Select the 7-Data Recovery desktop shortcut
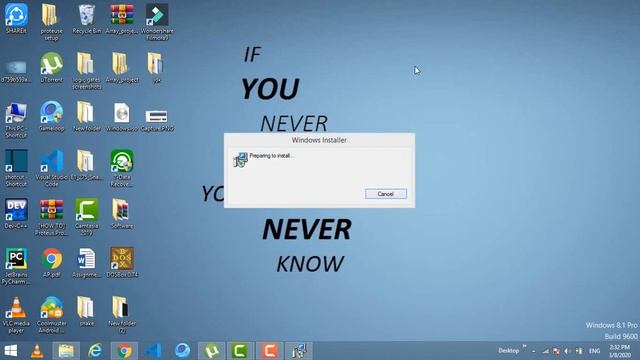 122,168
